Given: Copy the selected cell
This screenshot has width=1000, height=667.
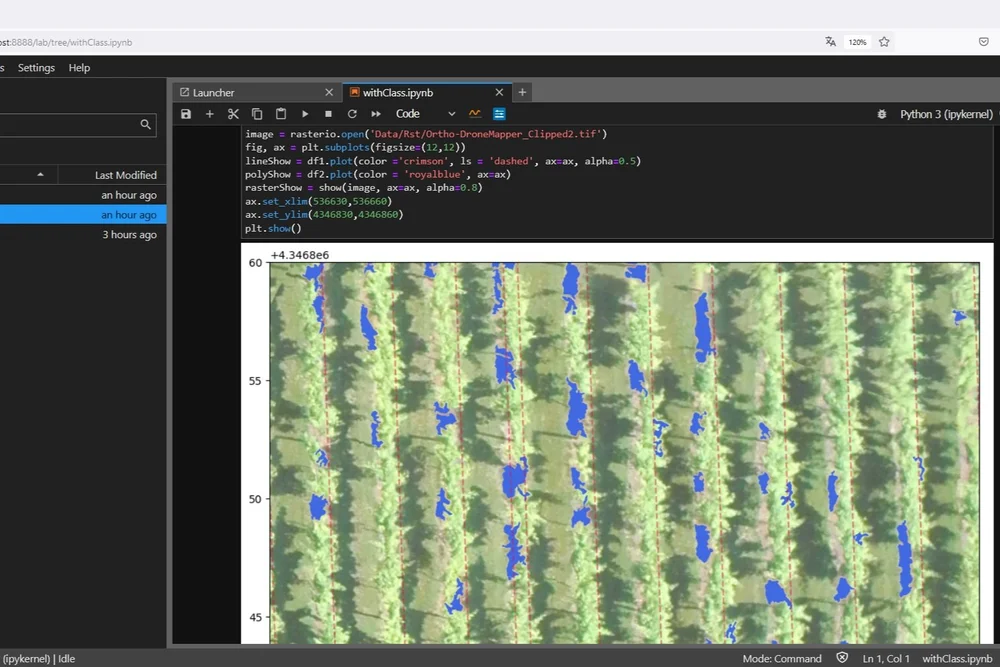Looking at the screenshot, I should point(258,113).
